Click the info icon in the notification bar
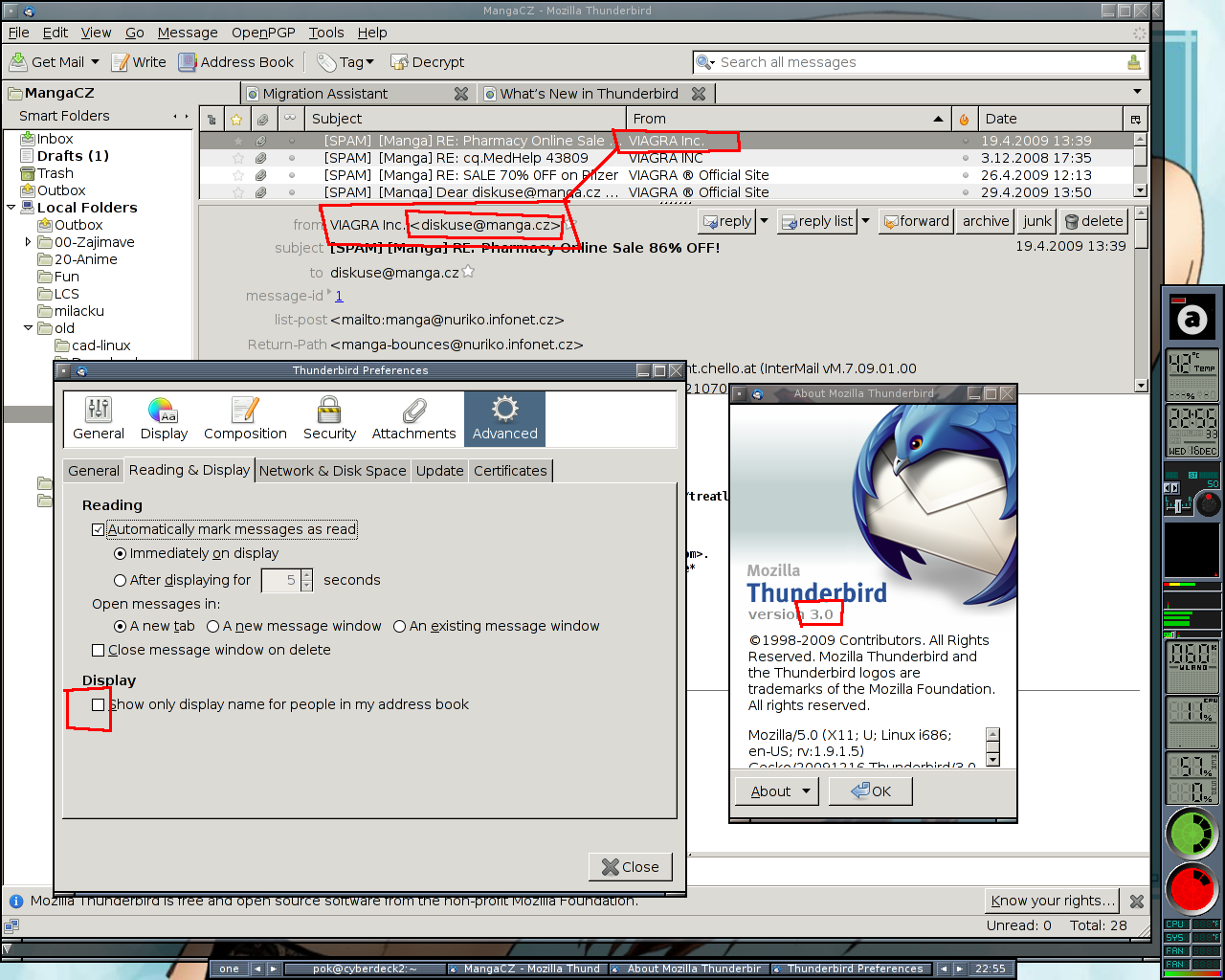Screen dimensions: 1225x980 point(15,901)
